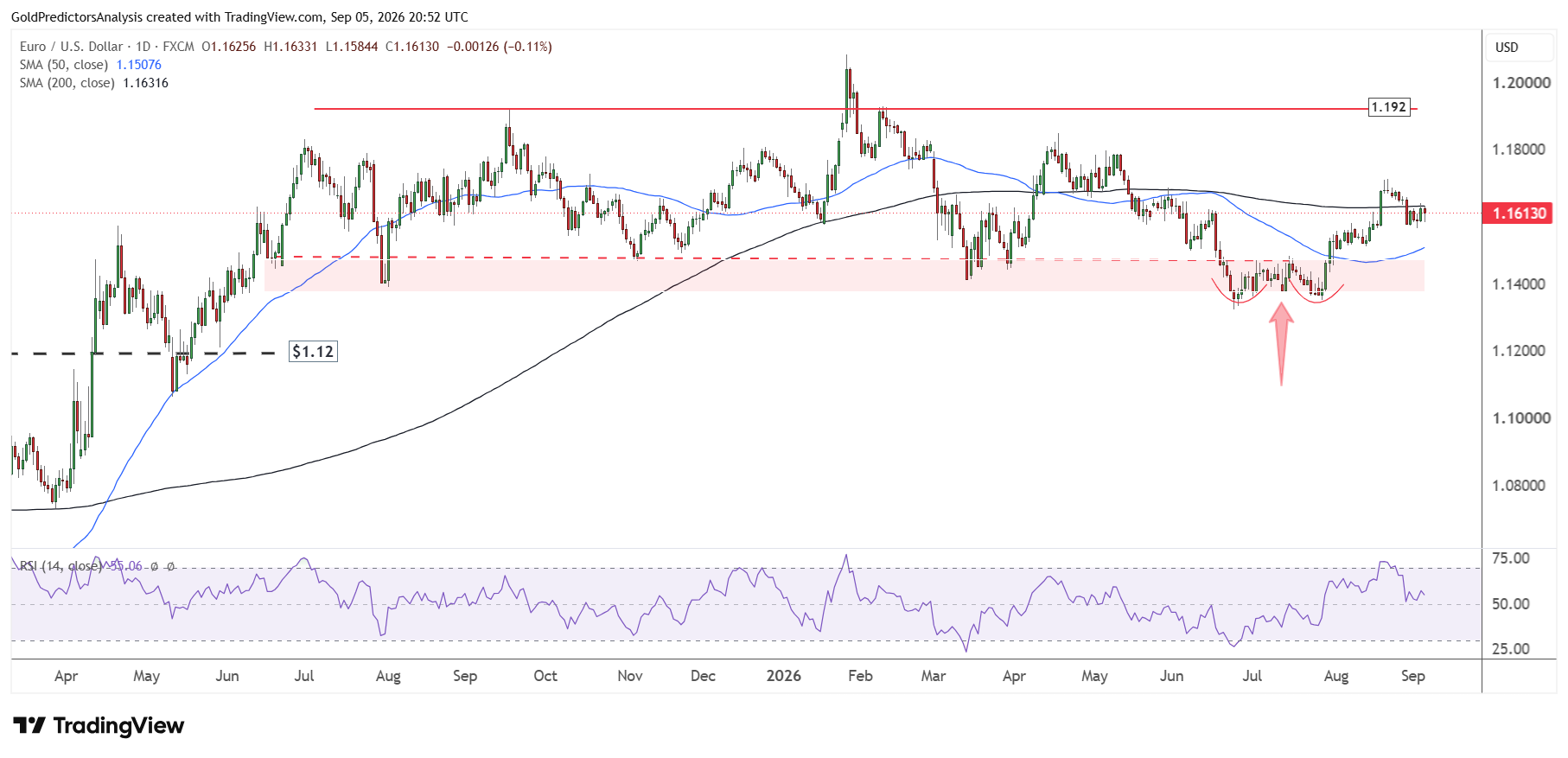
Task: Click the price change −0.00126 (−0.11%) text
Action: click(499, 47)
